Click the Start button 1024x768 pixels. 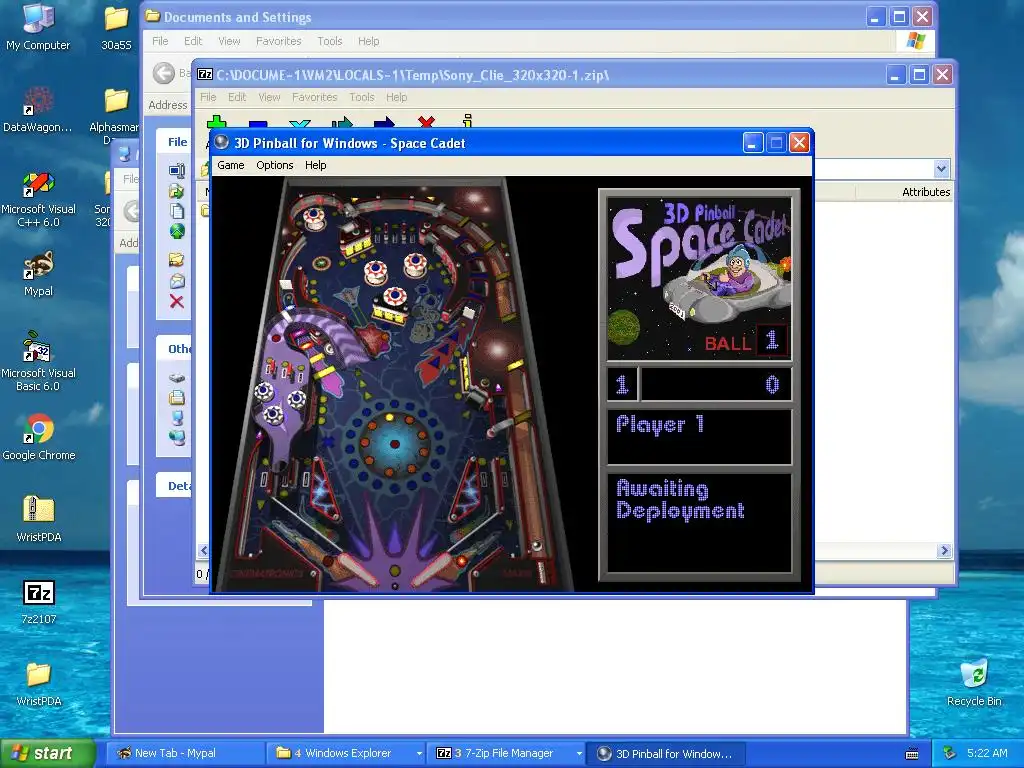pyautogui.click(x=47, y=753)
